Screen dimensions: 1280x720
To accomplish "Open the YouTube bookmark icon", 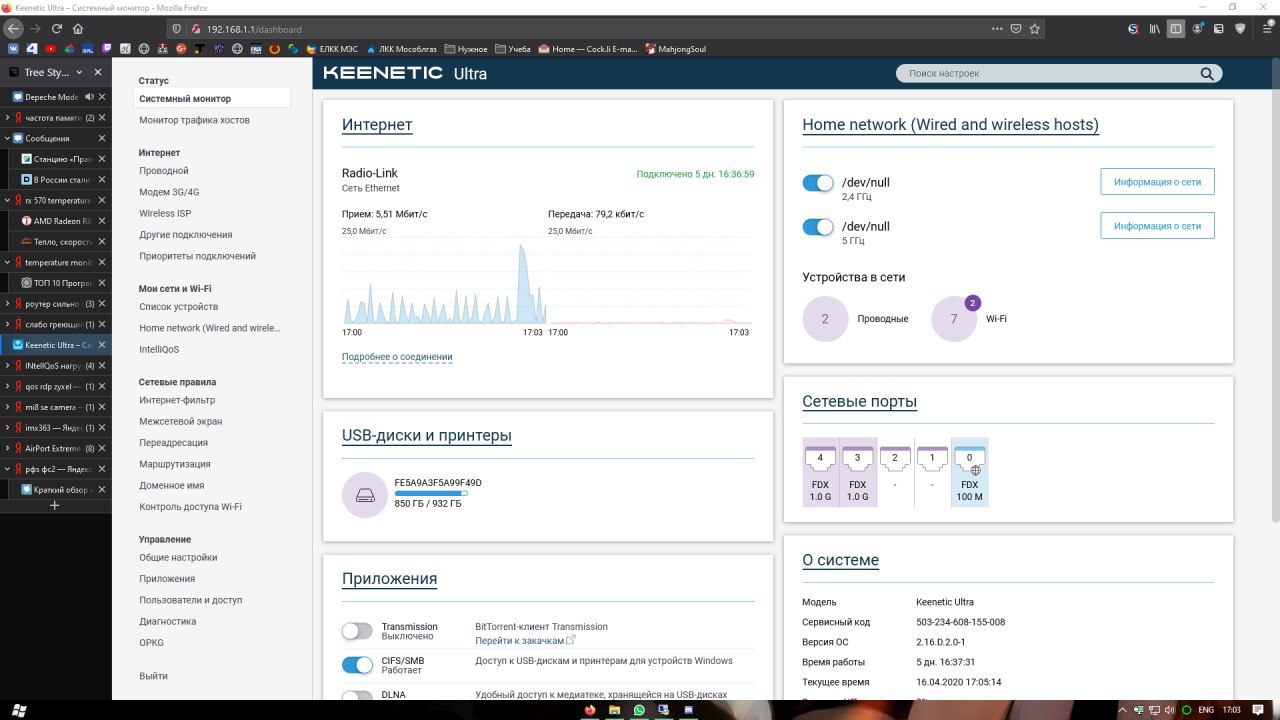I will (50, 48).
